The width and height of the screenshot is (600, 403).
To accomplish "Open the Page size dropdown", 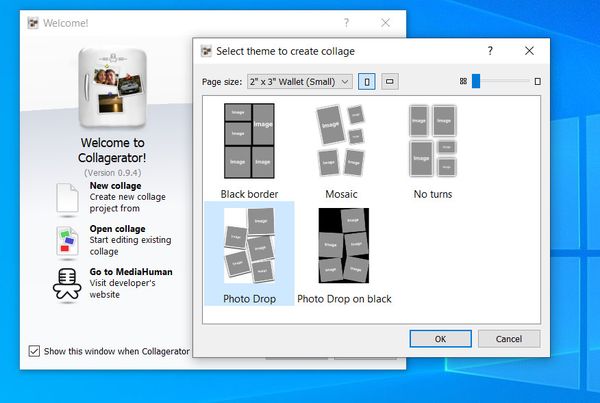I will [300, 82].
